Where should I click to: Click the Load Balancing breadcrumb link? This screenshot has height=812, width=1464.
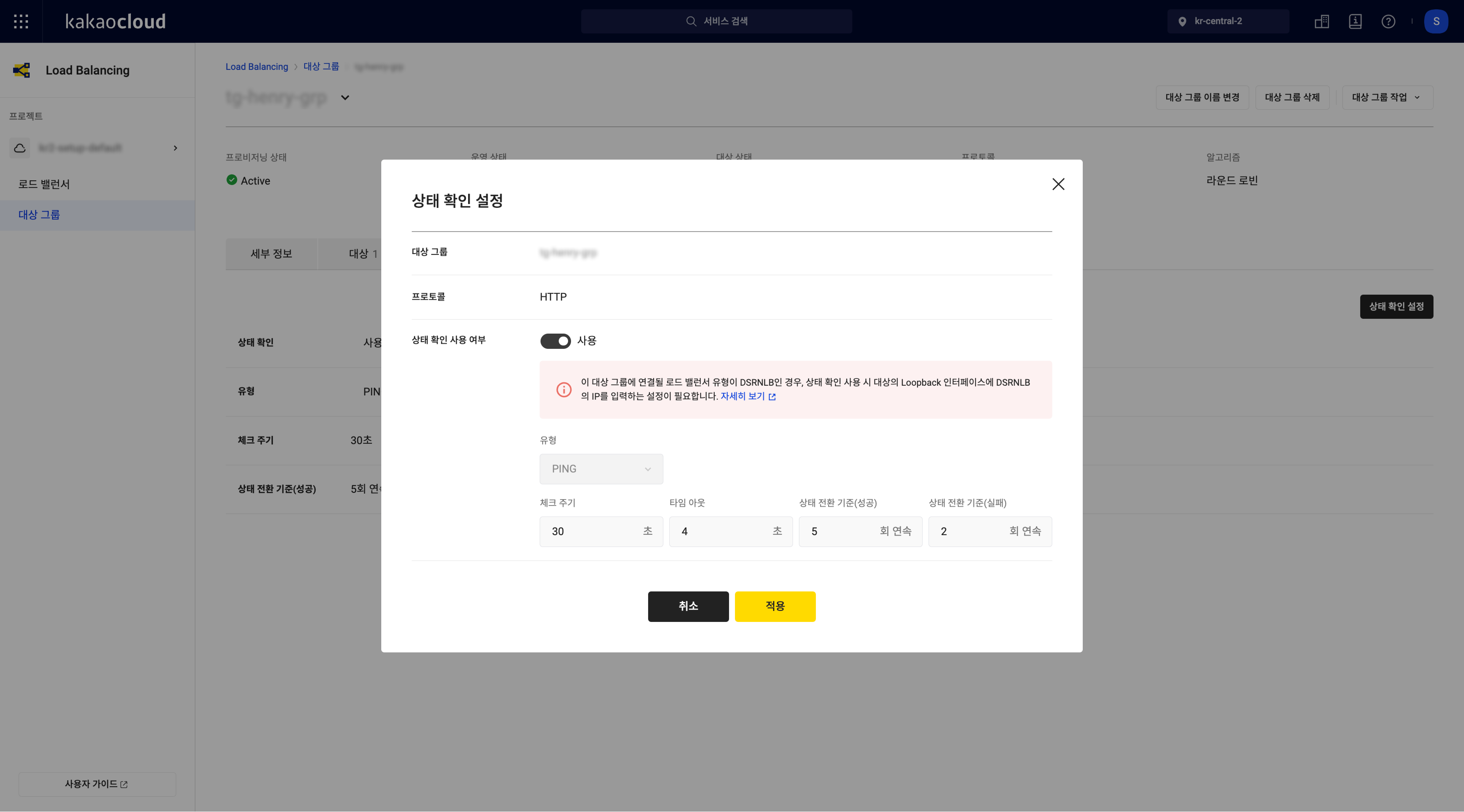(x=257, y=67)
